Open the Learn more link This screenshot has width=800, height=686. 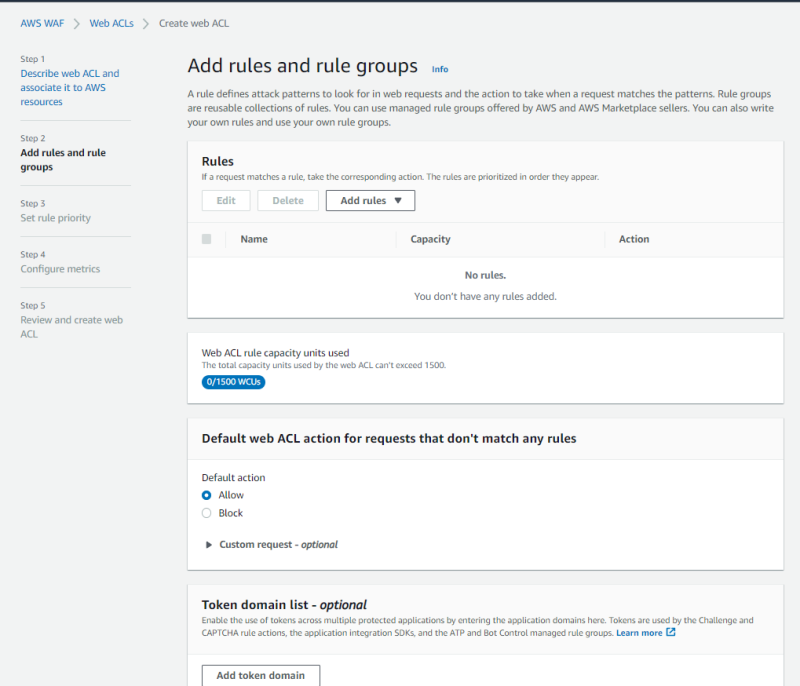pyautogui.click(x=638, y=633)
